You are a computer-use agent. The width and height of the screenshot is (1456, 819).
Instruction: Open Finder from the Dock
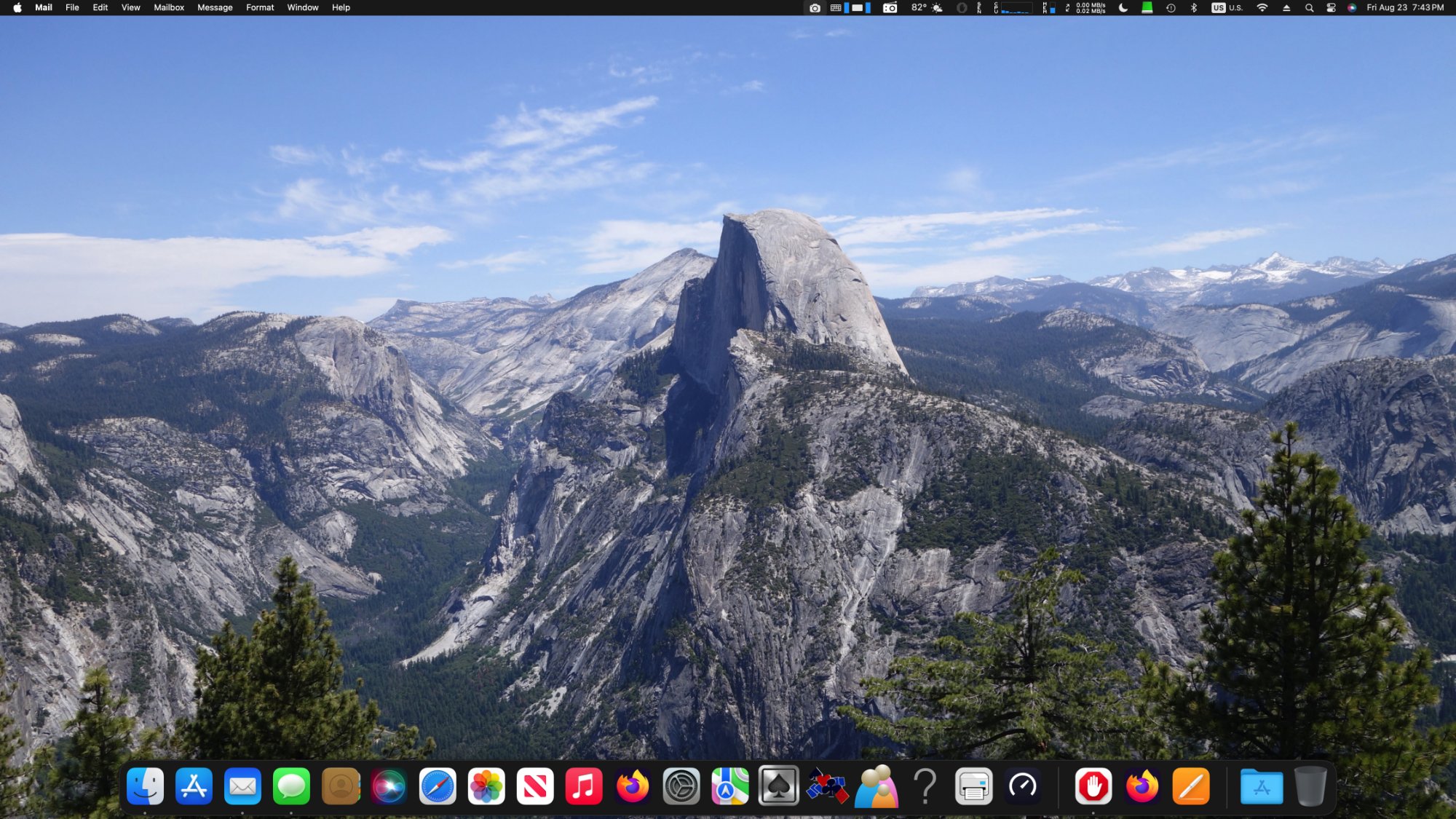click(x=145, y=786)
